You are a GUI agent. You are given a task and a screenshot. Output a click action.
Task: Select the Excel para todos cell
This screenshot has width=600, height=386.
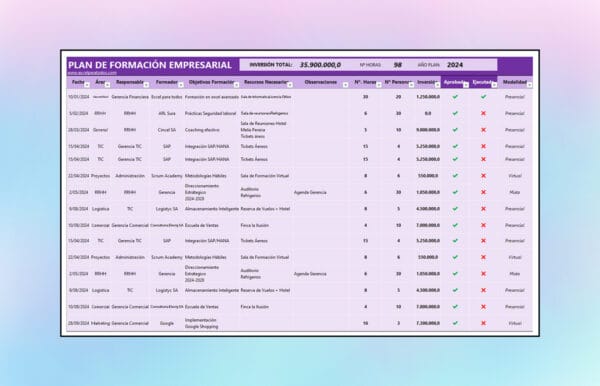click(167, 97)
